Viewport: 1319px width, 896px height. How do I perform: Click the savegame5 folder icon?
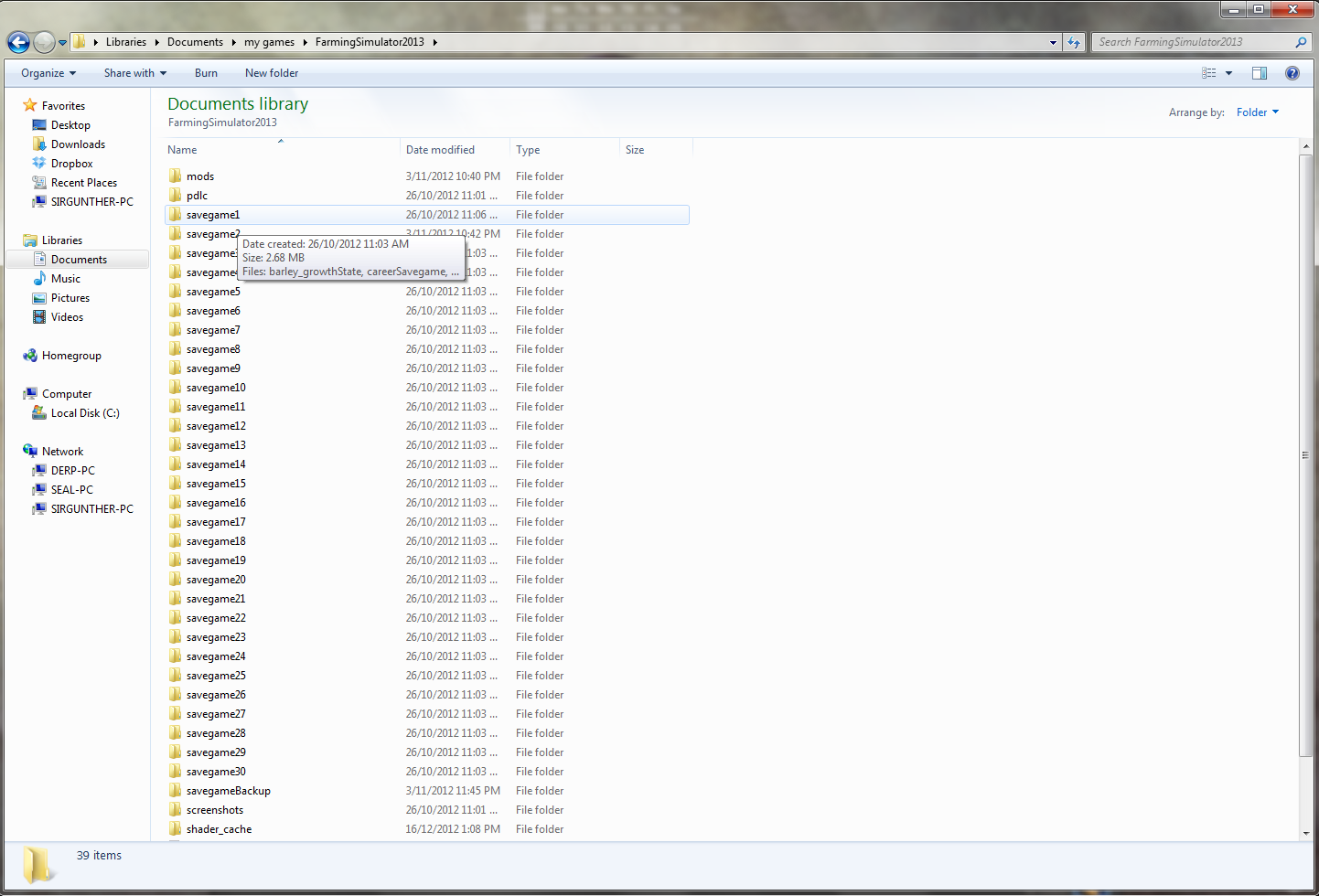point(175,292)
